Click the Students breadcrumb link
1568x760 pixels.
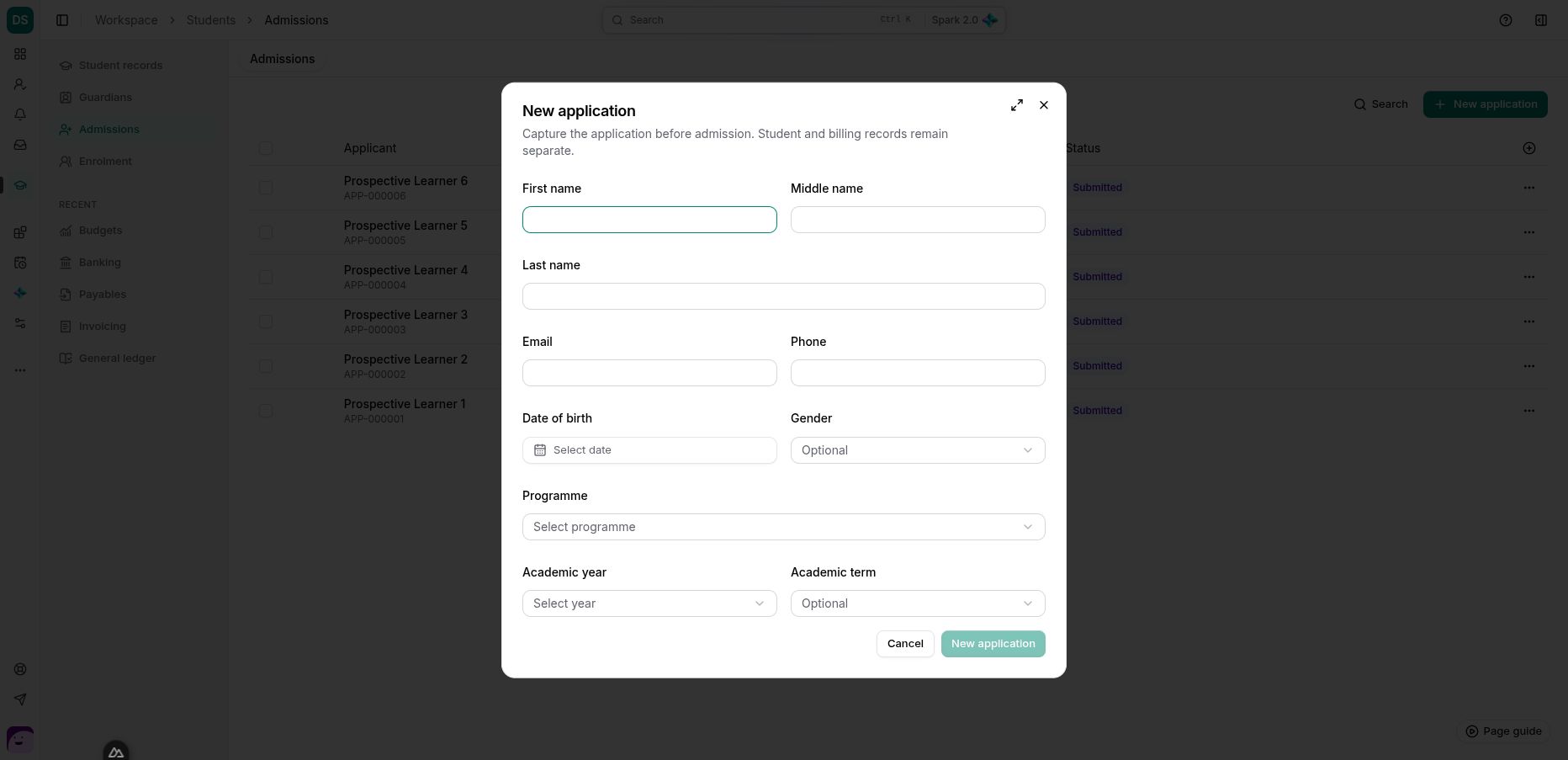(211, 20)
